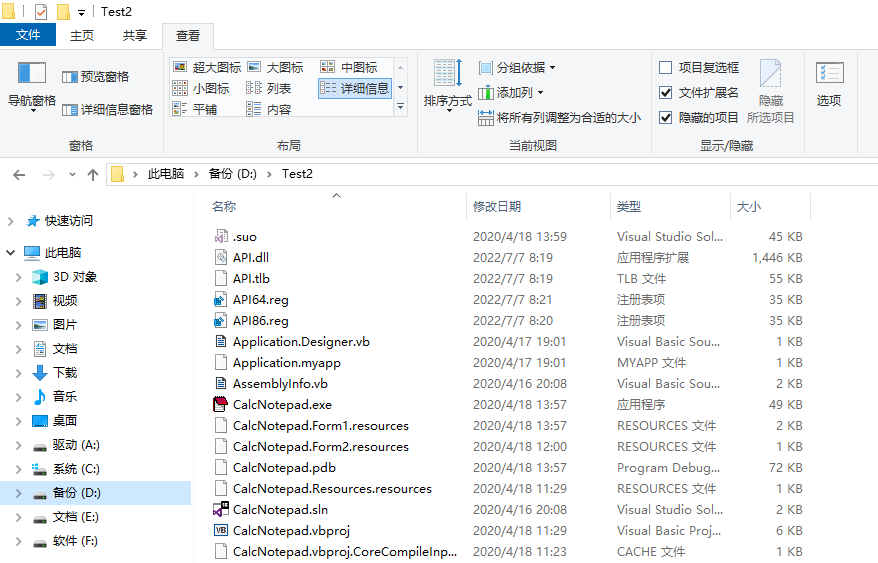The height and width of the screenshot is (563, 878).
Task: Toggle Hidden items (隐藏的项目) checkbox
Action: pos(666,118)
